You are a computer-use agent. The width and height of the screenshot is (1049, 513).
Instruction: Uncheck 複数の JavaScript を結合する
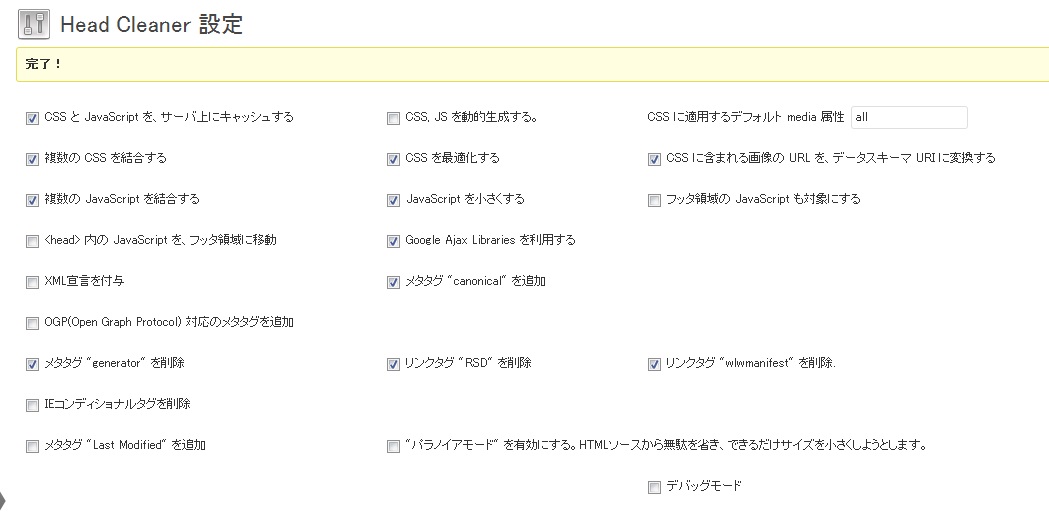[33, 200]
